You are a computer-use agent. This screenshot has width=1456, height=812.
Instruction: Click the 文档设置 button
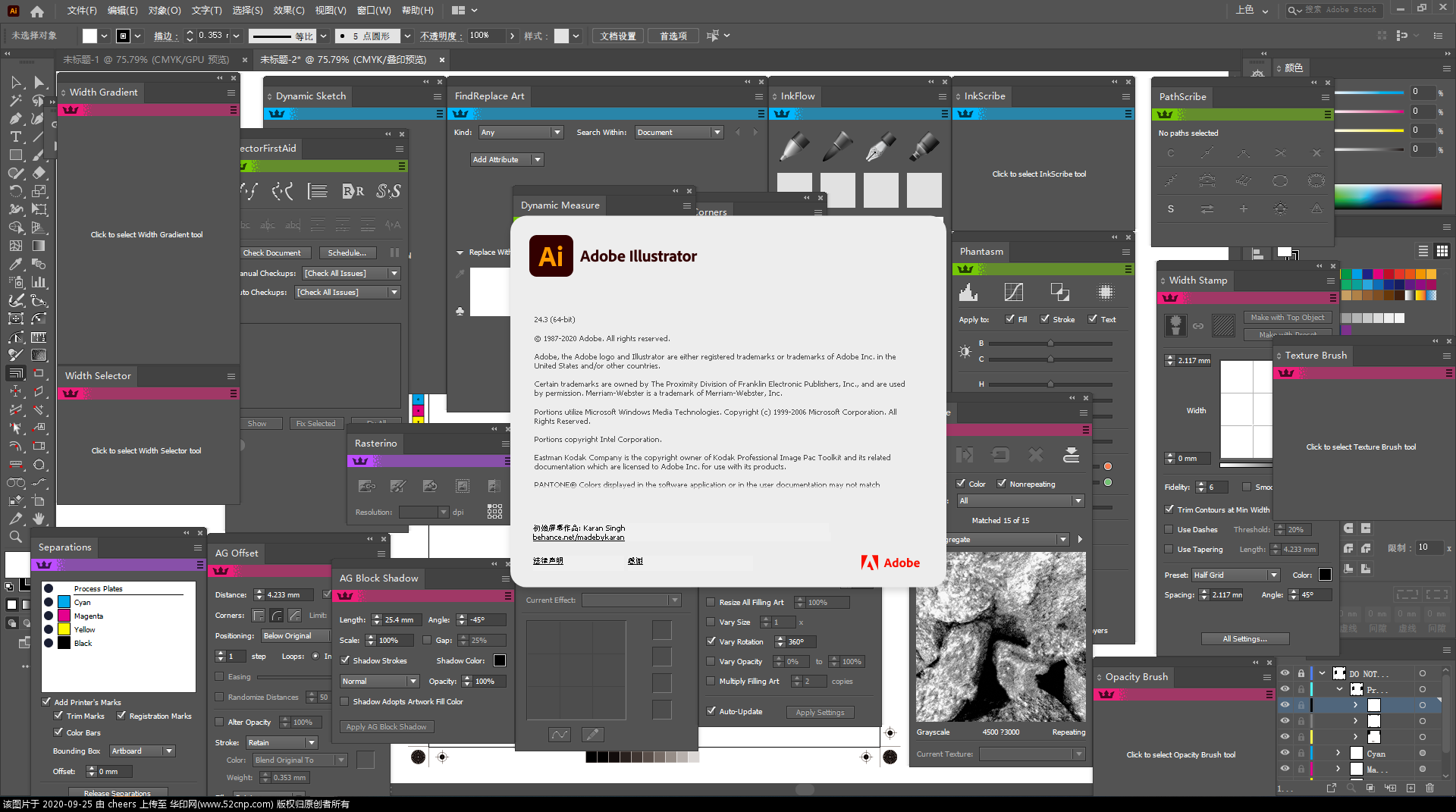(618, 36)
